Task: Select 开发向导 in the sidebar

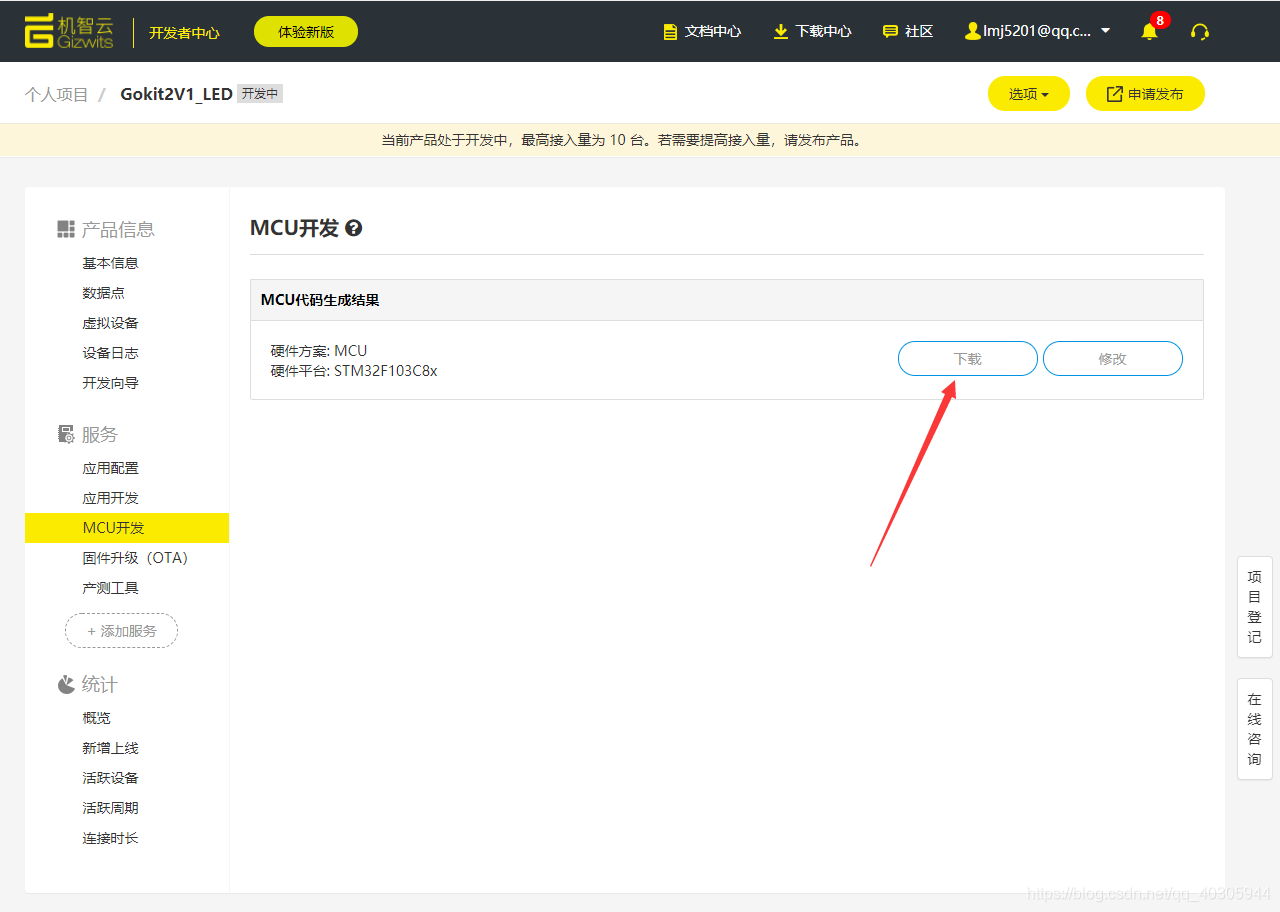Action: coord(110,383)
